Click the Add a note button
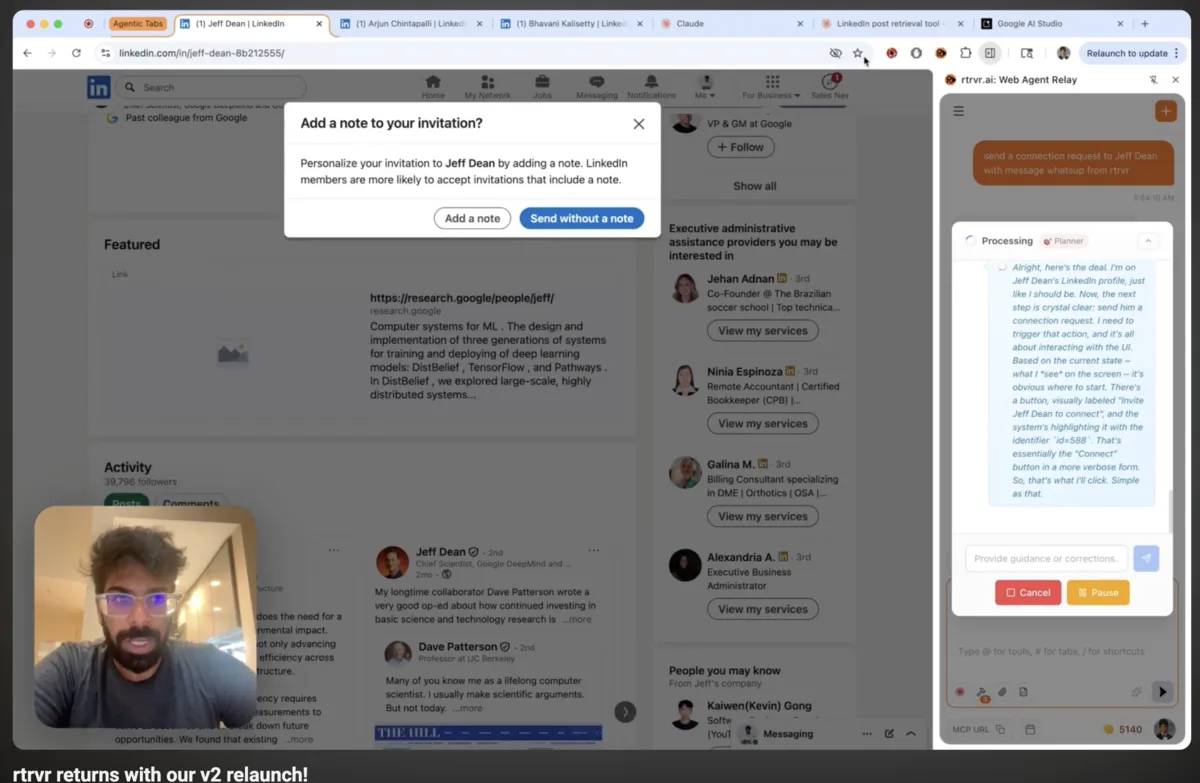The width and height of the screenshot is (1200, 783). [x=472, y=218]
